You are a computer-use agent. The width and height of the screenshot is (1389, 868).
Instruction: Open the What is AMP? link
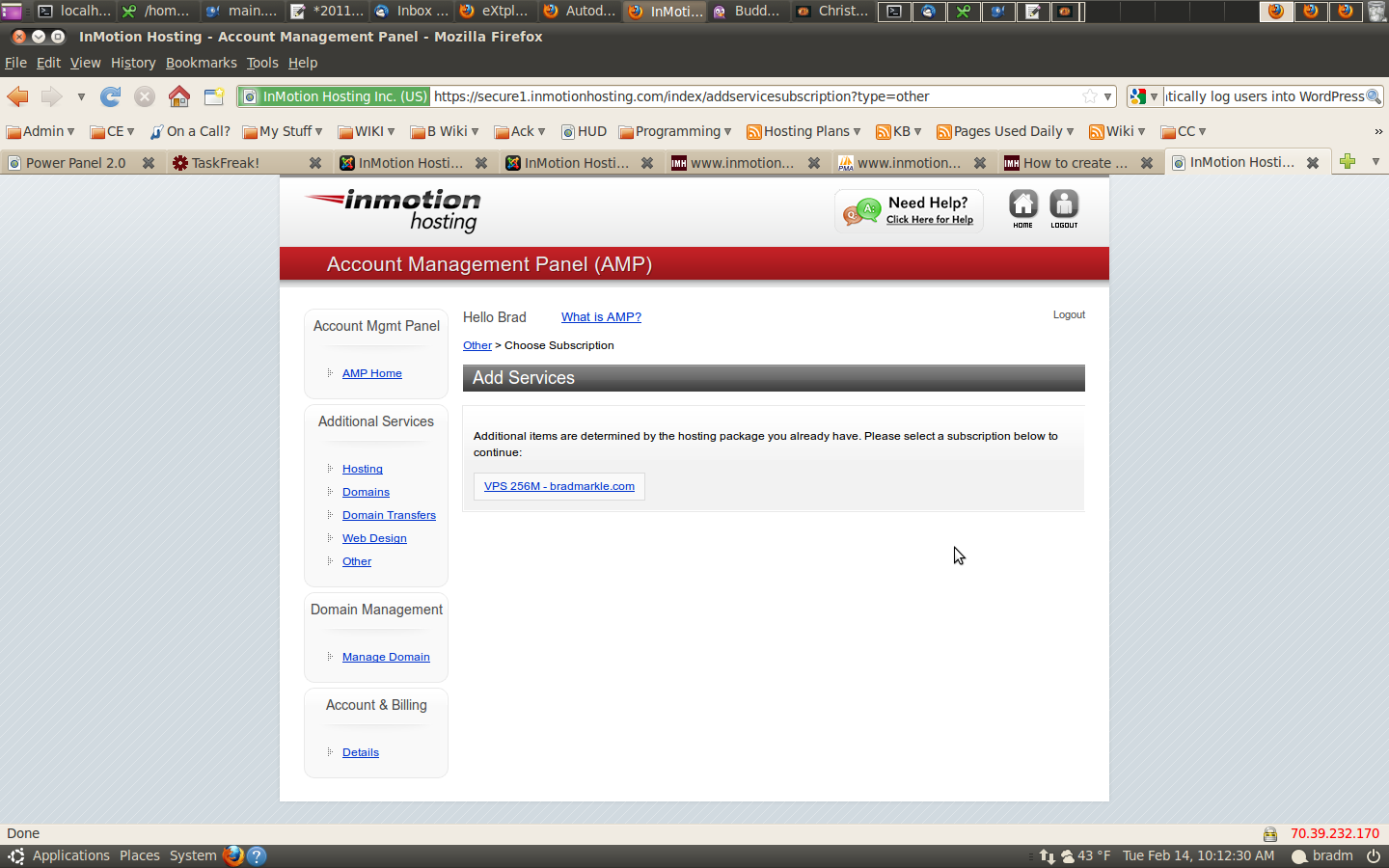tap(601, 316)
